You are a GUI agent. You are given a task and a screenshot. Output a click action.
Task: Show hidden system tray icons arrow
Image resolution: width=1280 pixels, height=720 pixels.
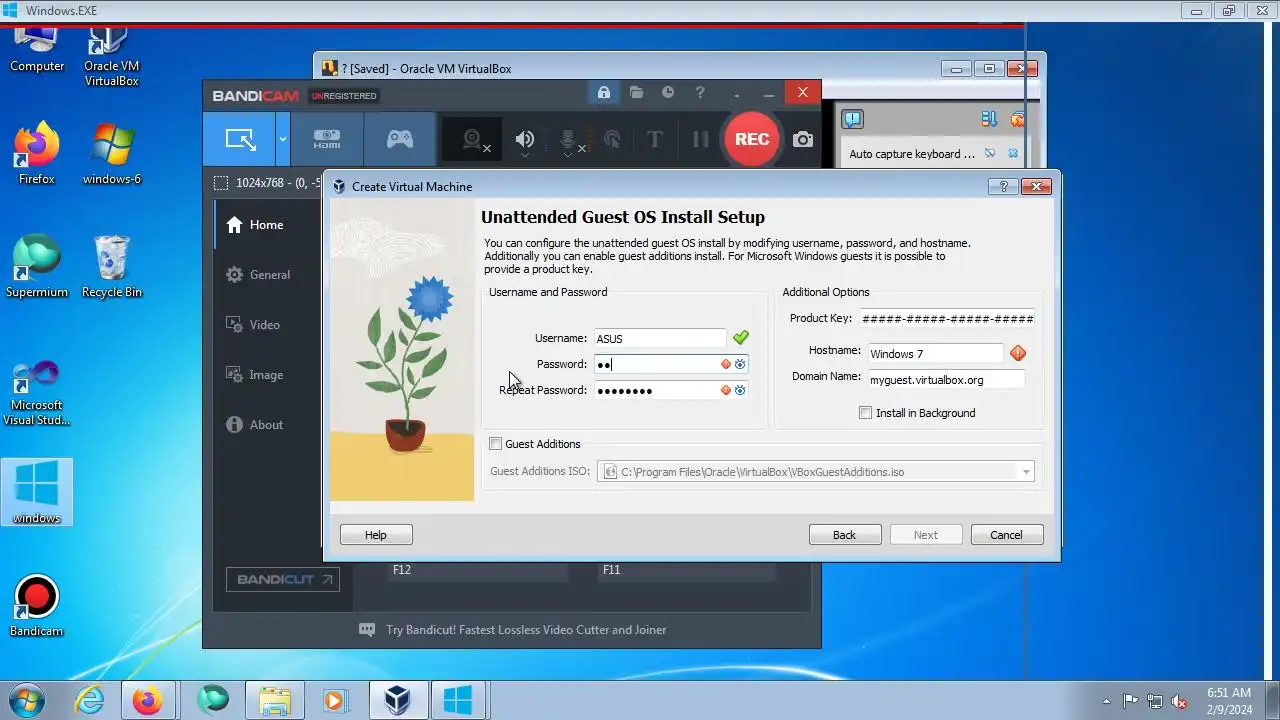[1106, 701]
